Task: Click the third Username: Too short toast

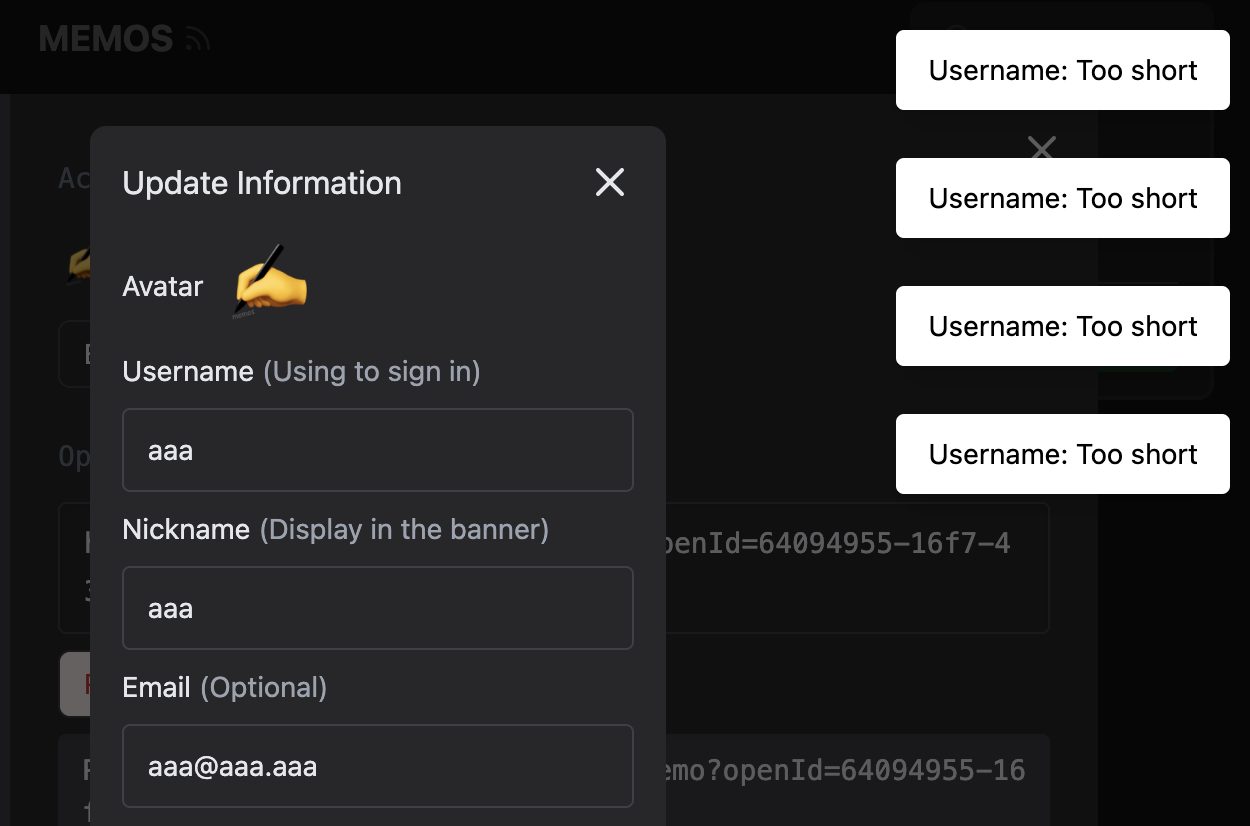Action: 1062,326
